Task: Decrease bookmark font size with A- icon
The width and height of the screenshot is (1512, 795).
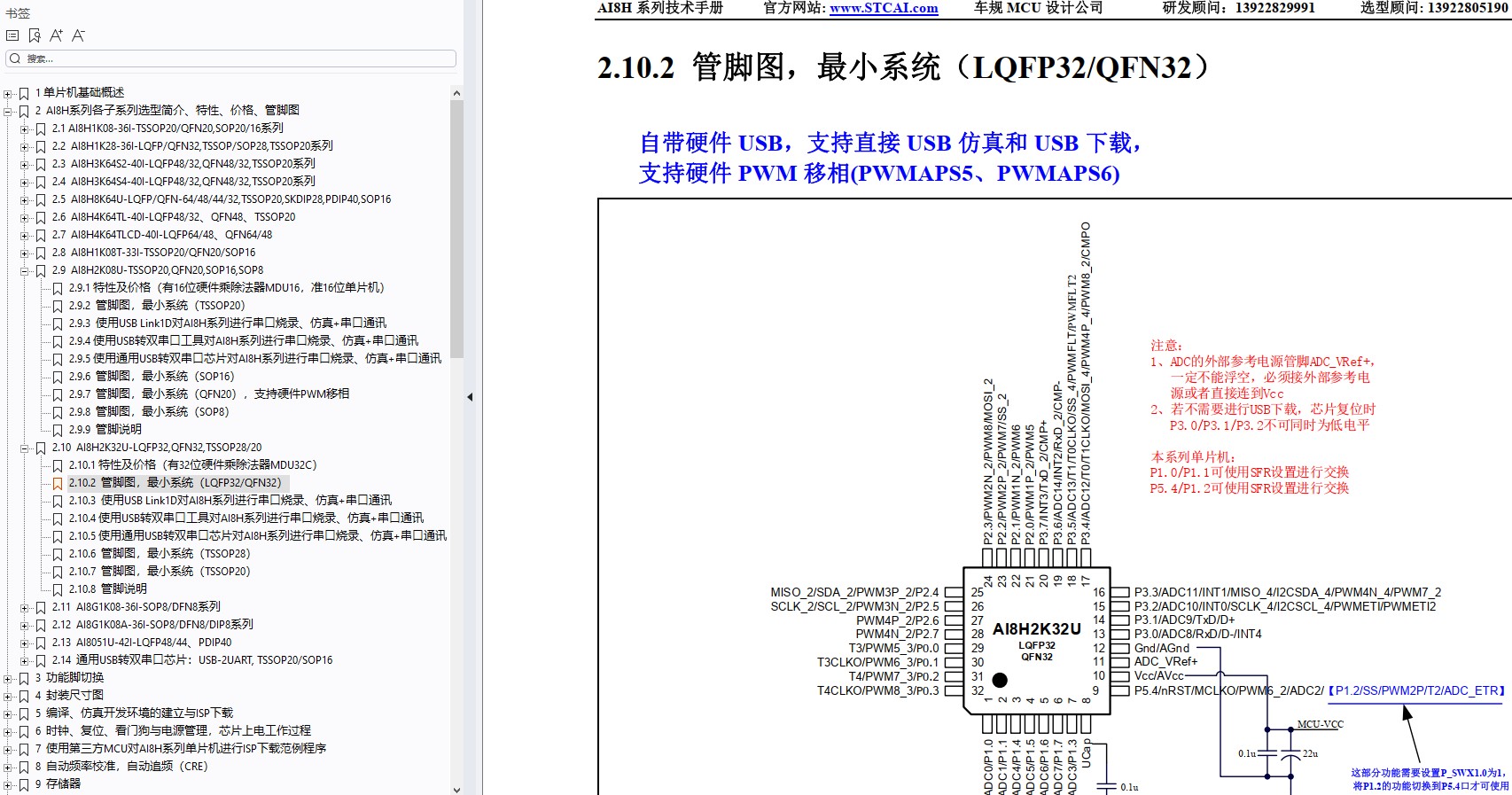Action: coord(79,35)
